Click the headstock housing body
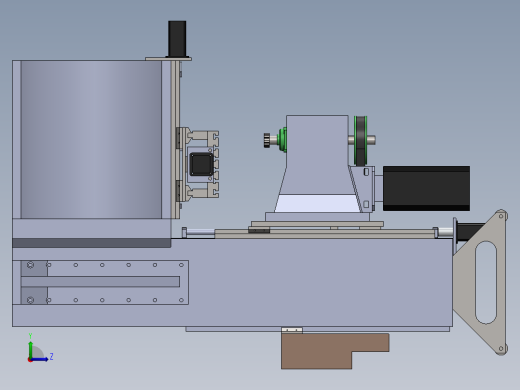Viewport: 520px width, 390px height. coord(317,155)
